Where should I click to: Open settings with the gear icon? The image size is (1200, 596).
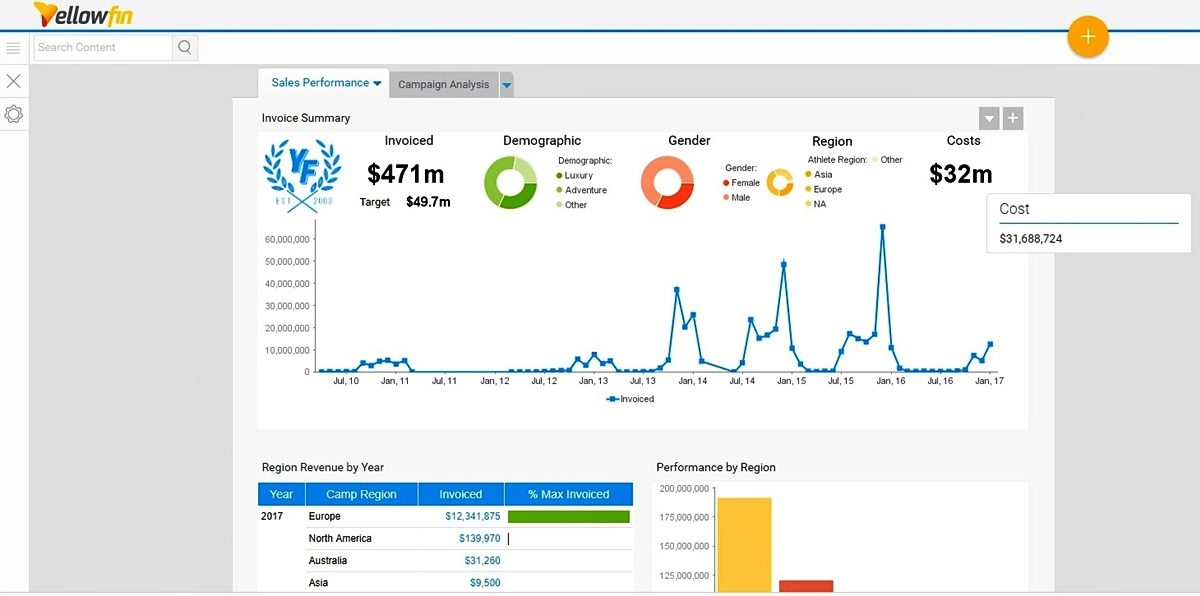(14, 114)
